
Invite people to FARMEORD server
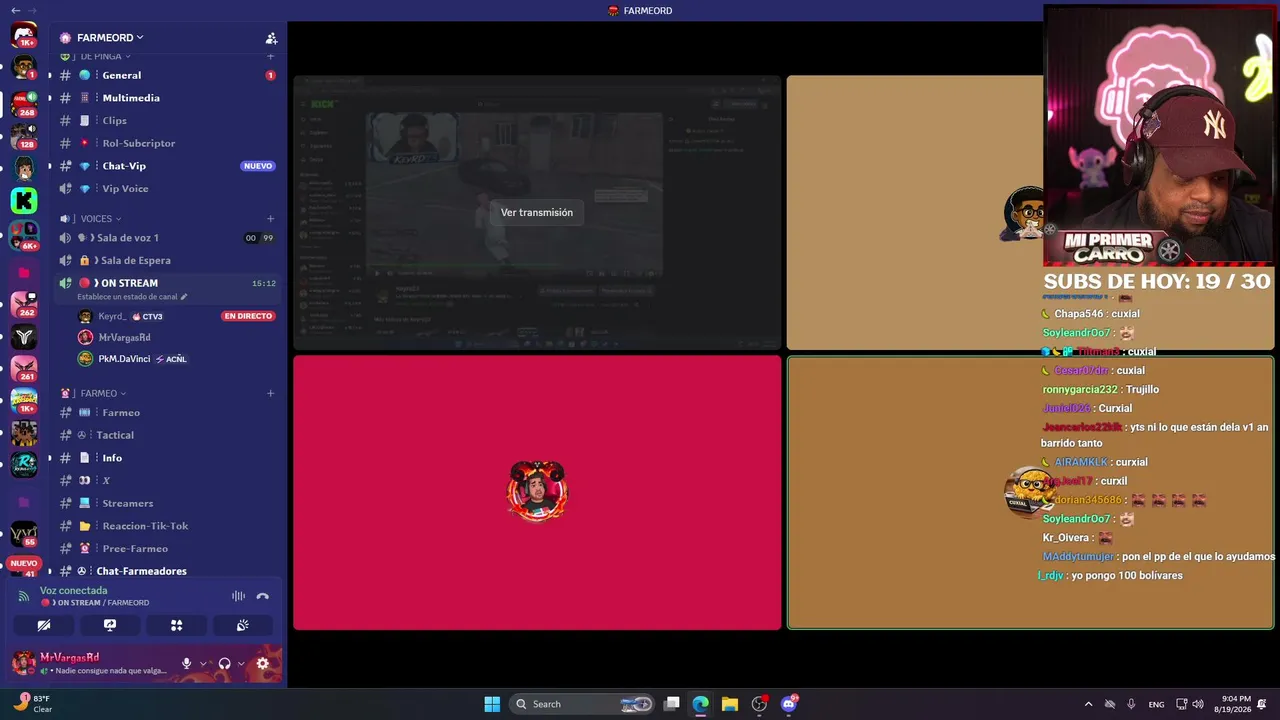[x=271, y=38]
